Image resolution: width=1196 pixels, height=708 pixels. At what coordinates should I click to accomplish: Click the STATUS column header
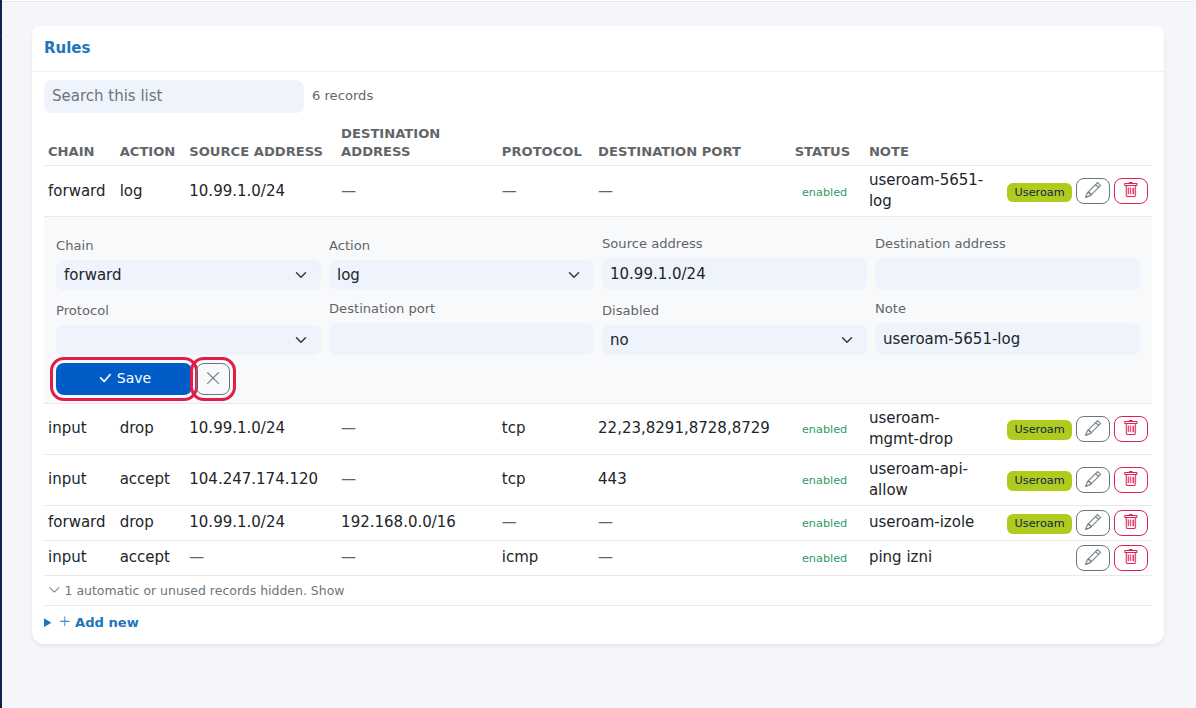tap(821, 151)
